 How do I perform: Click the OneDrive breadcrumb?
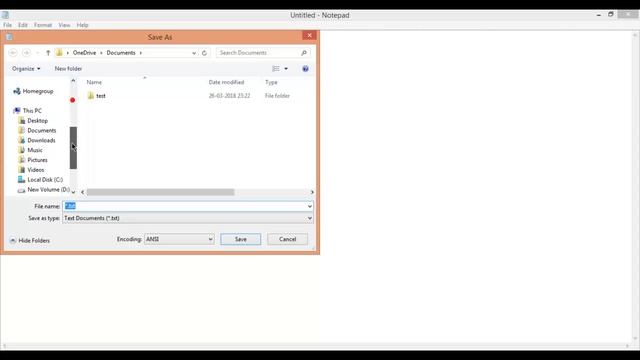click(84, 53)
